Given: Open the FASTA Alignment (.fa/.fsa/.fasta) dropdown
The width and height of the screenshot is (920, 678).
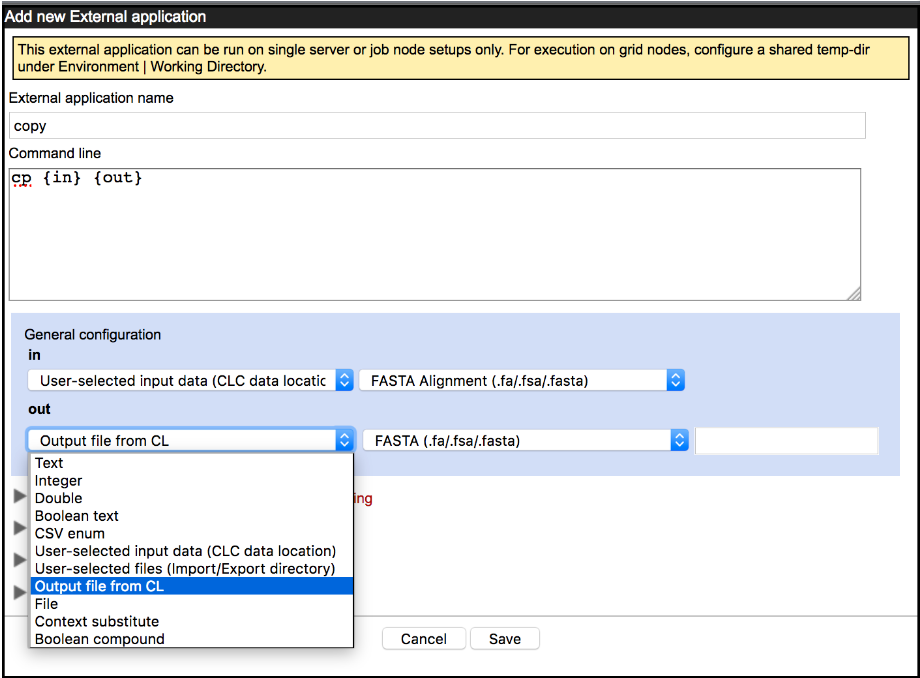Looking at the screenshot, I should [x=525, y=380].
